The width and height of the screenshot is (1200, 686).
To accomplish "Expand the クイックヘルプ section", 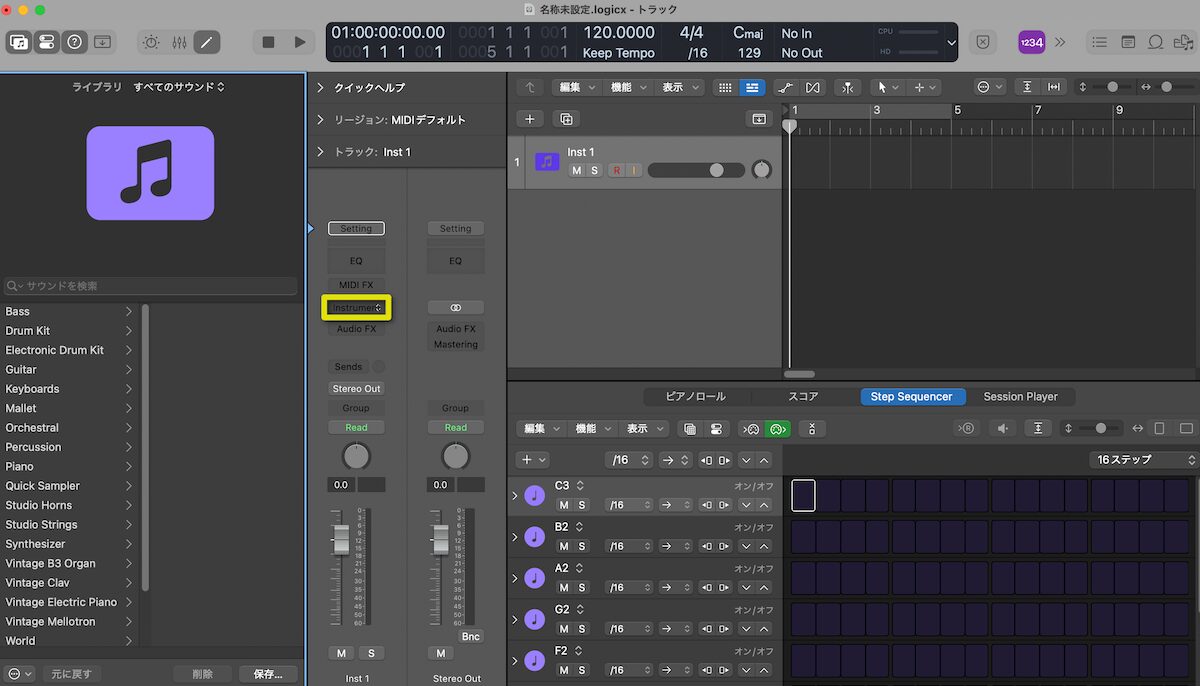I will click(x=320, y=88).
